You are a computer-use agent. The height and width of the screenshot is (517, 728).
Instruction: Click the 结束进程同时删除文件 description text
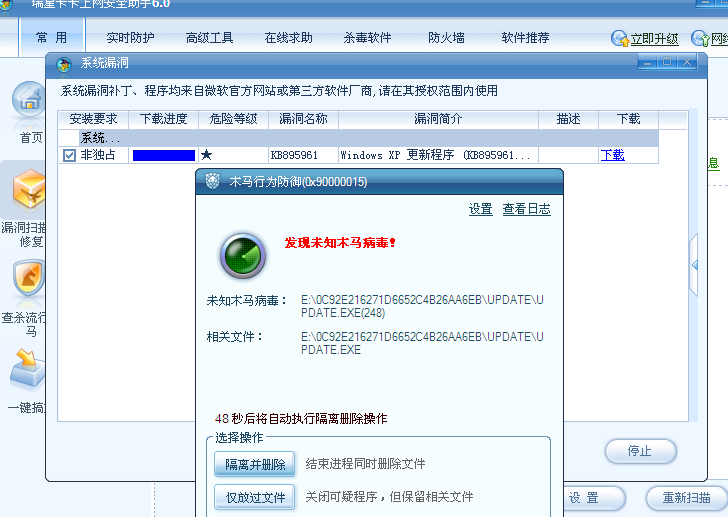365,464
